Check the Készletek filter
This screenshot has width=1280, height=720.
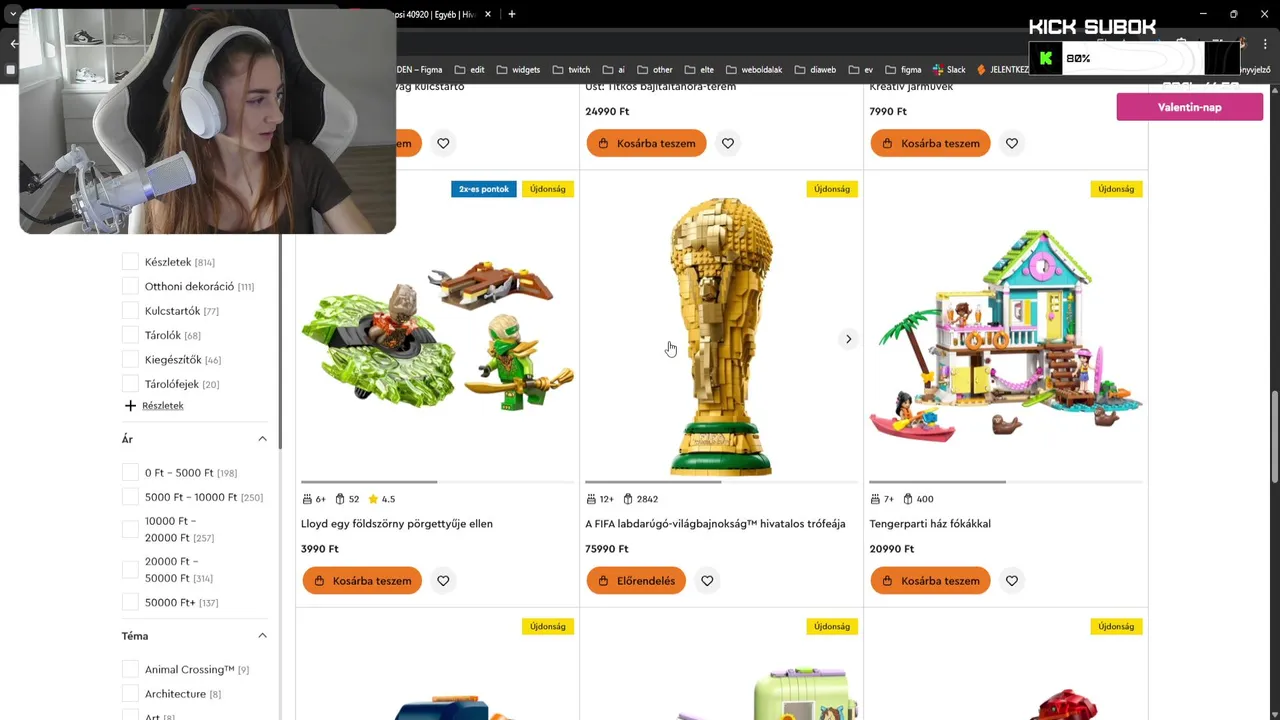pyautogui.click(x=130, y=262)
